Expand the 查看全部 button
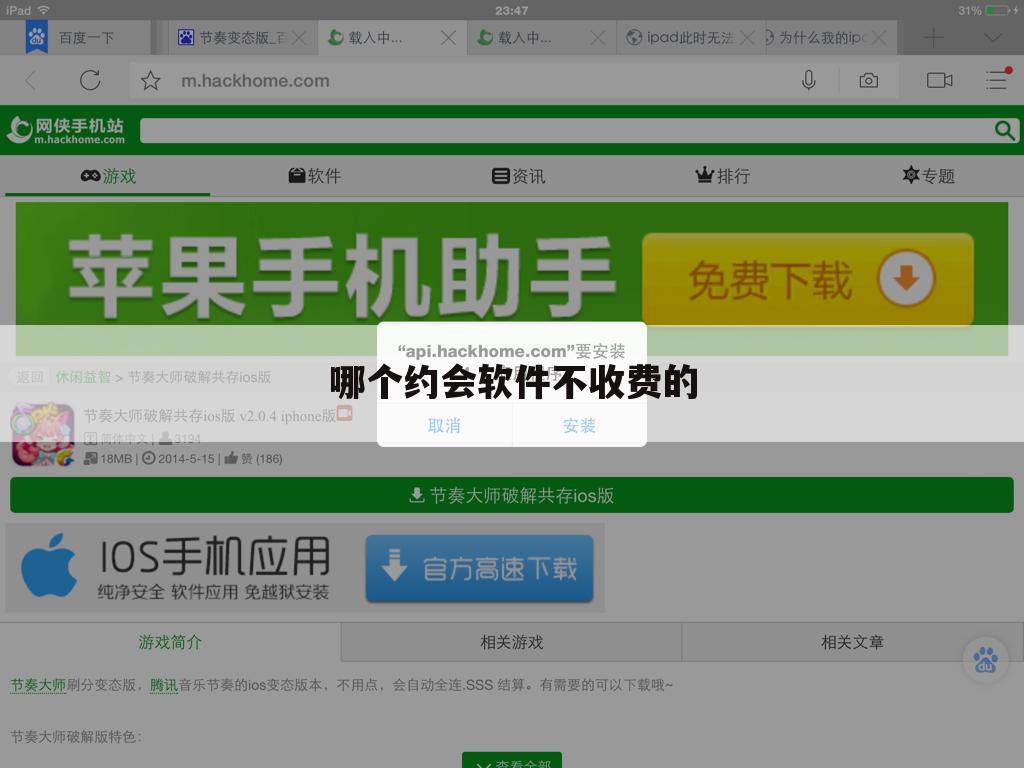The height and width of the screenshot is (768, 1024). 512,761
